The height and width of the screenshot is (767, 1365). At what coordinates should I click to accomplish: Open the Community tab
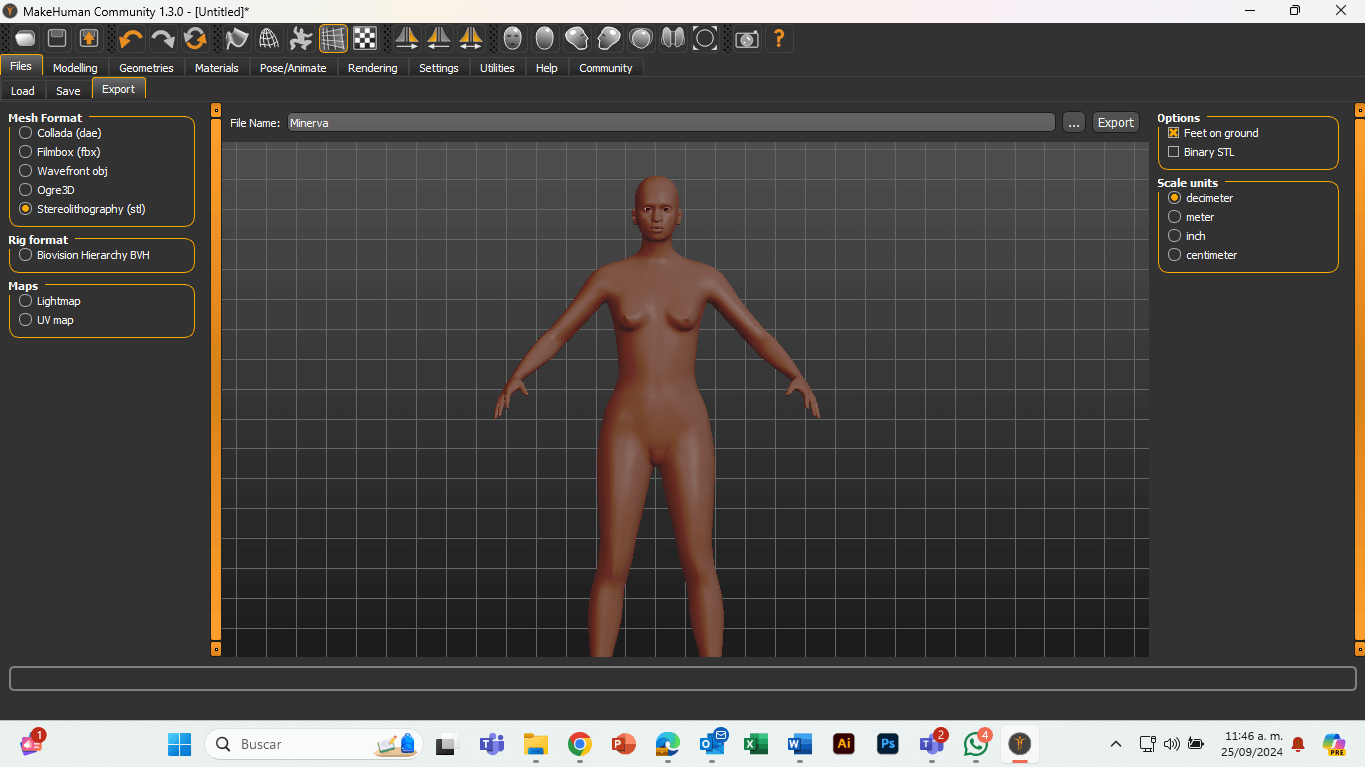click(x=606, y=68)
